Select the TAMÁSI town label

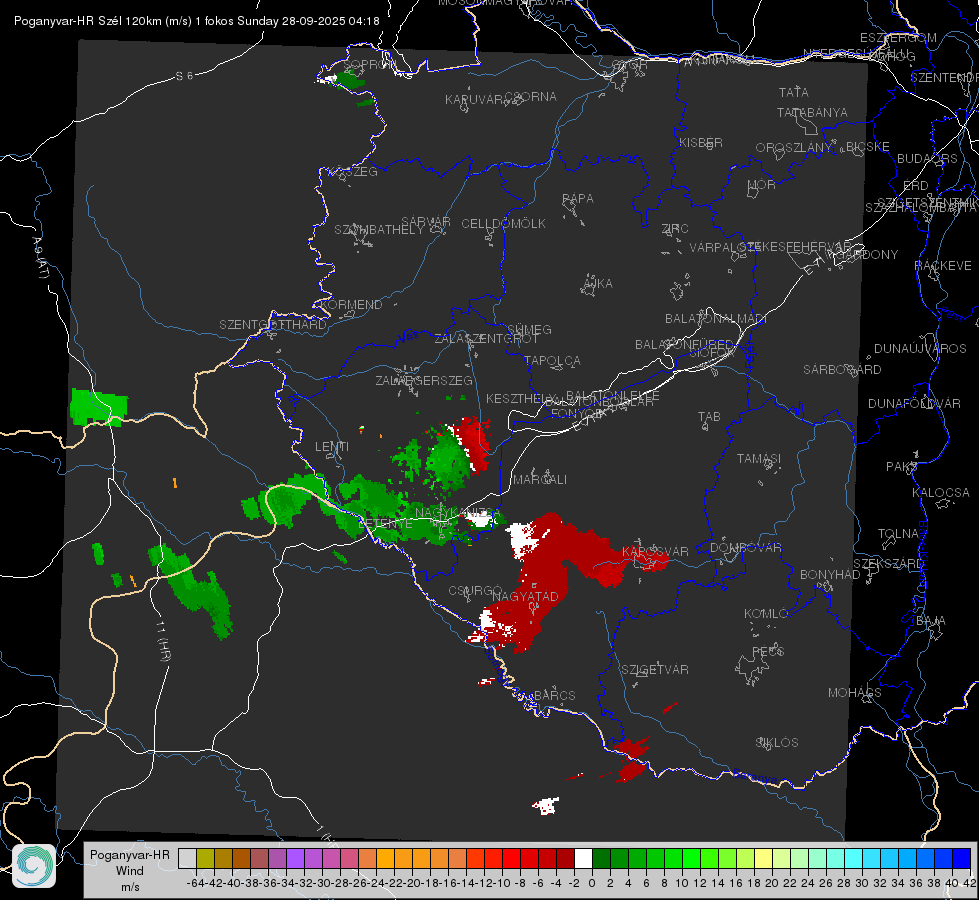click(759, 459)
